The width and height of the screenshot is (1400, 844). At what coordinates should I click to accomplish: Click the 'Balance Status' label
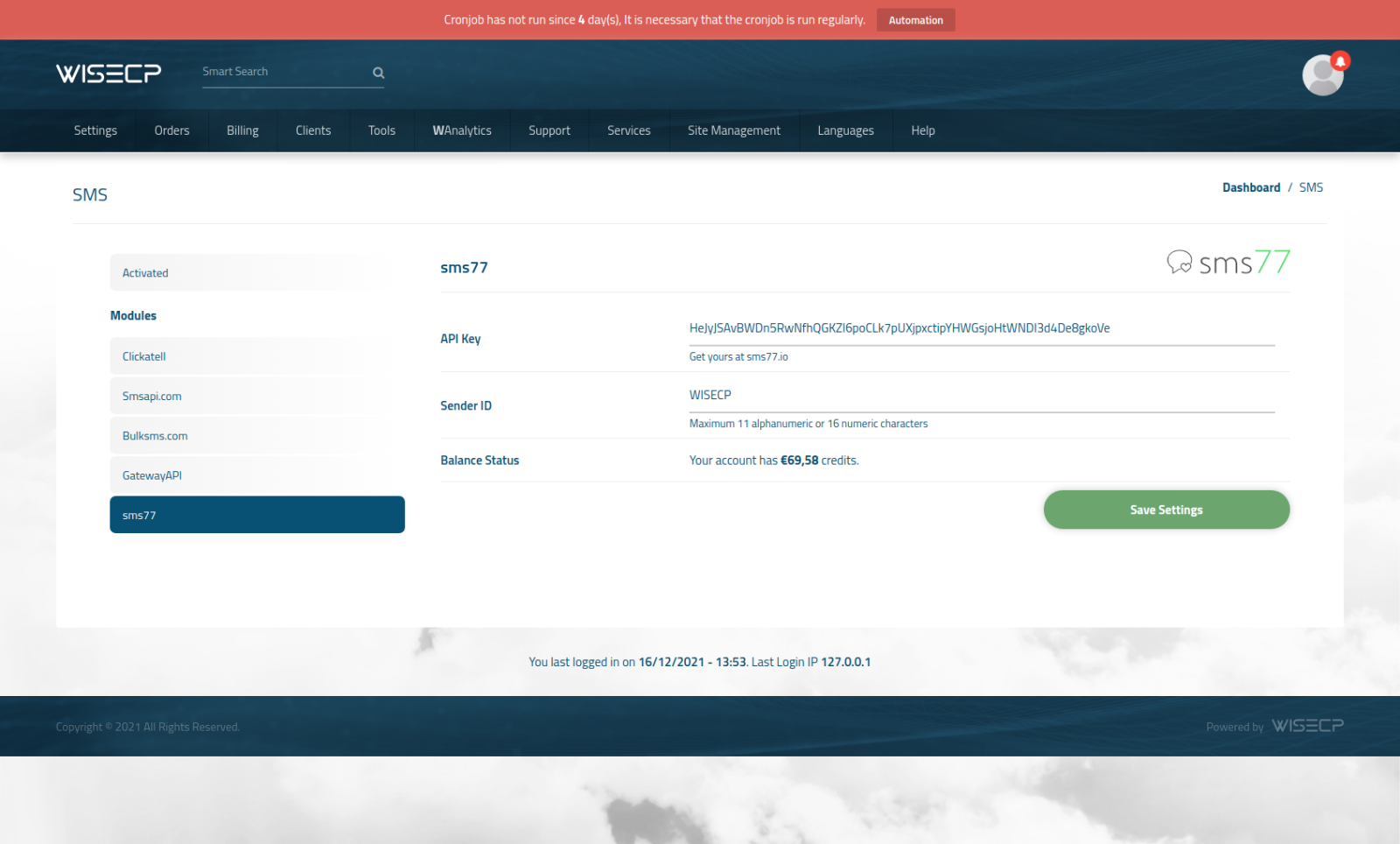pyautogui.click(x=479, y=461)
